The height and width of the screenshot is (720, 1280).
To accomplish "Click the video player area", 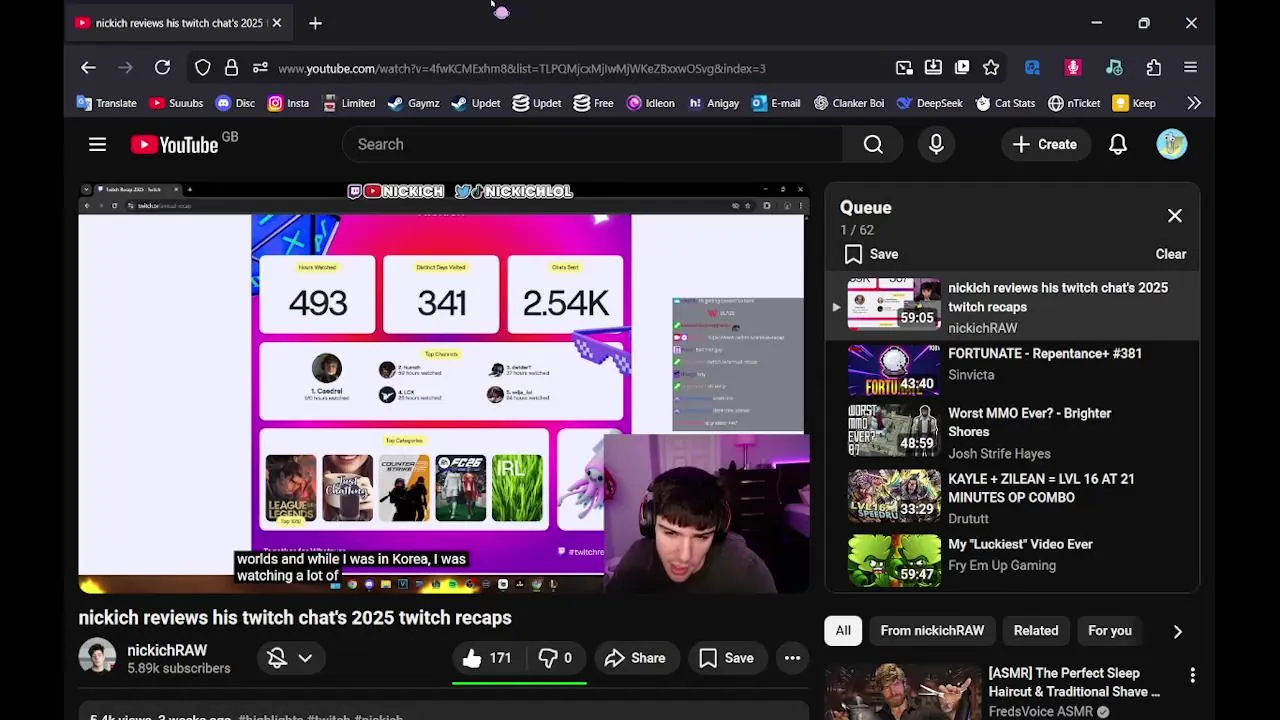I will click(x=443, y=388).
